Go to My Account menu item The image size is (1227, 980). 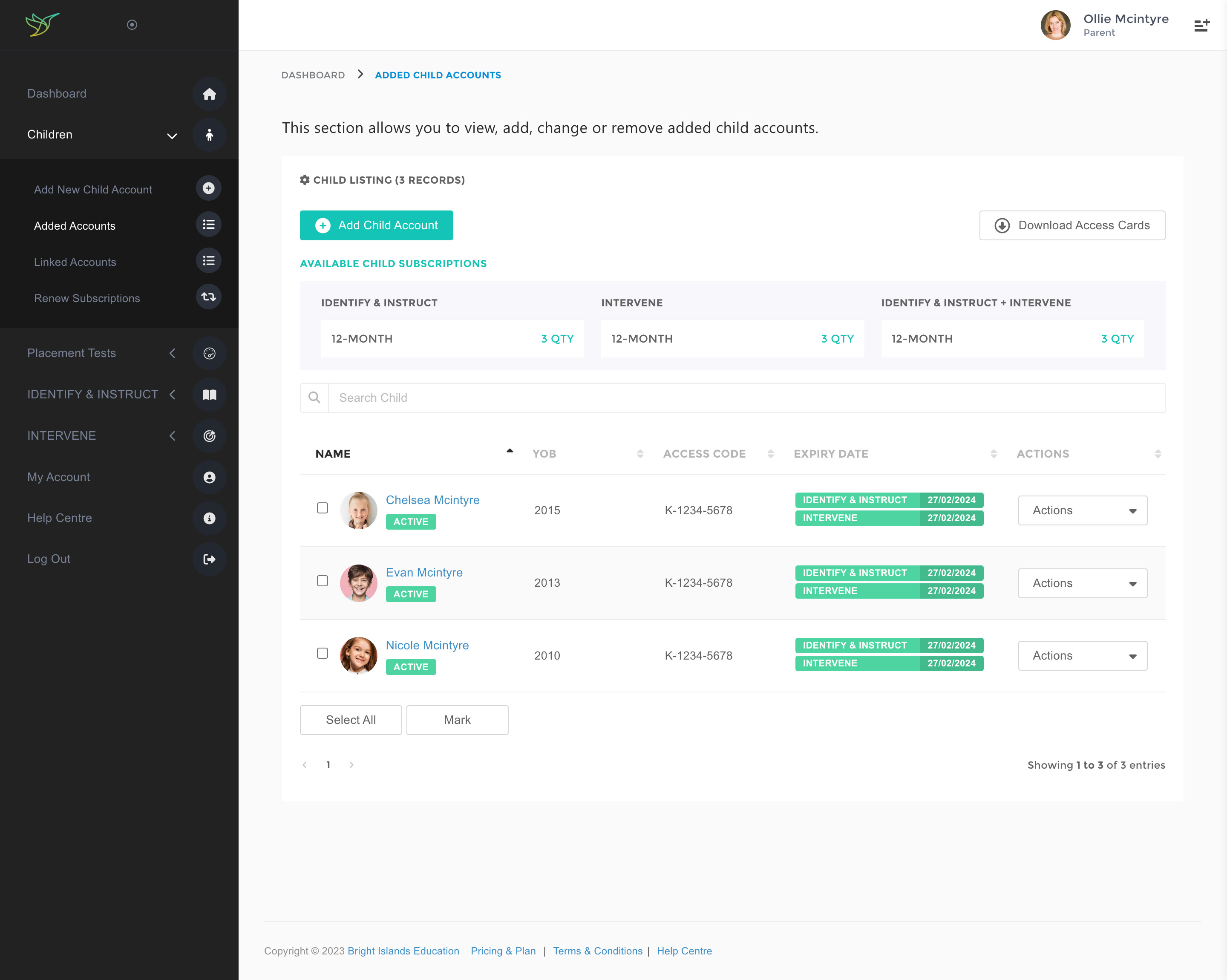(59, 477)
